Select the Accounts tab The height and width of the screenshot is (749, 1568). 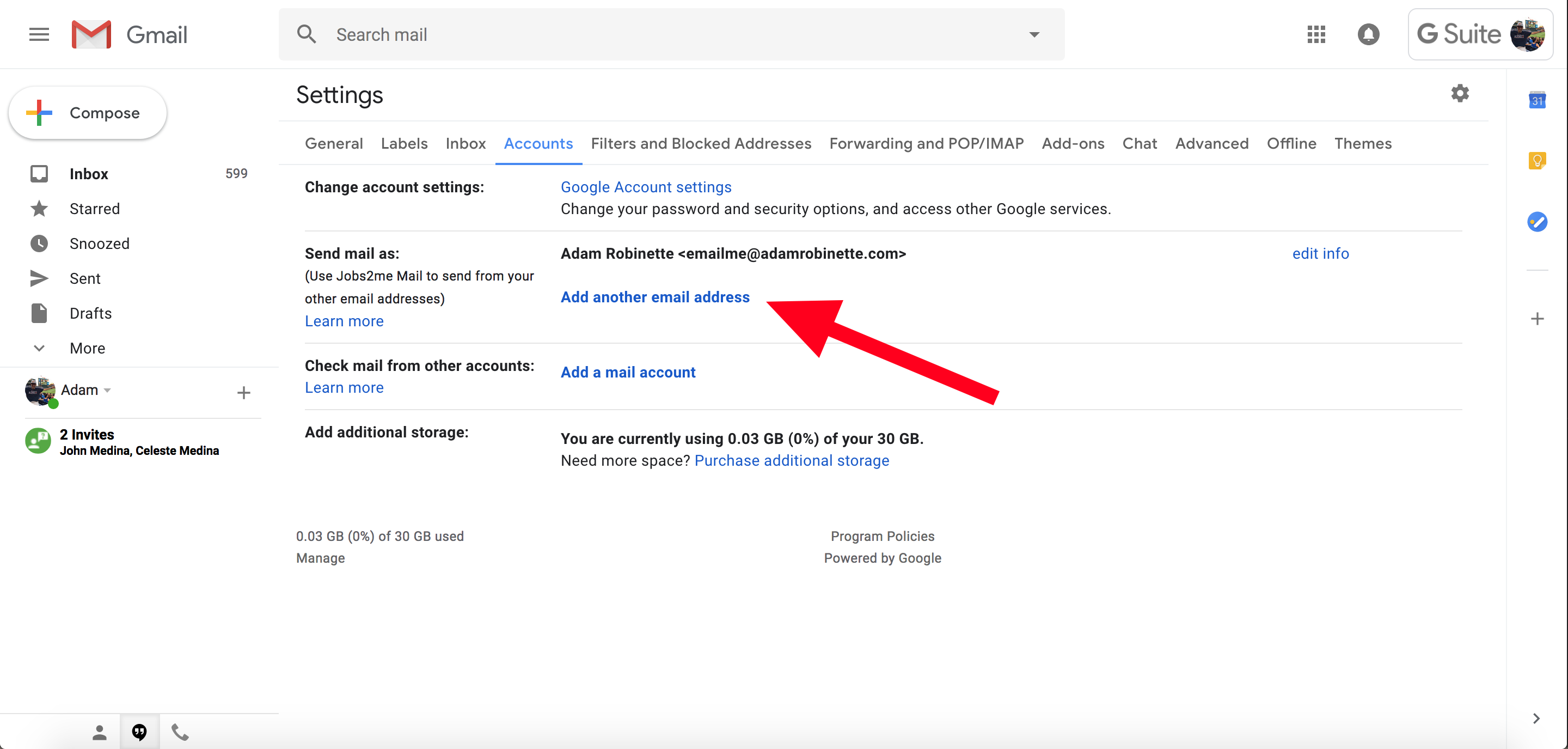(538, 144)
